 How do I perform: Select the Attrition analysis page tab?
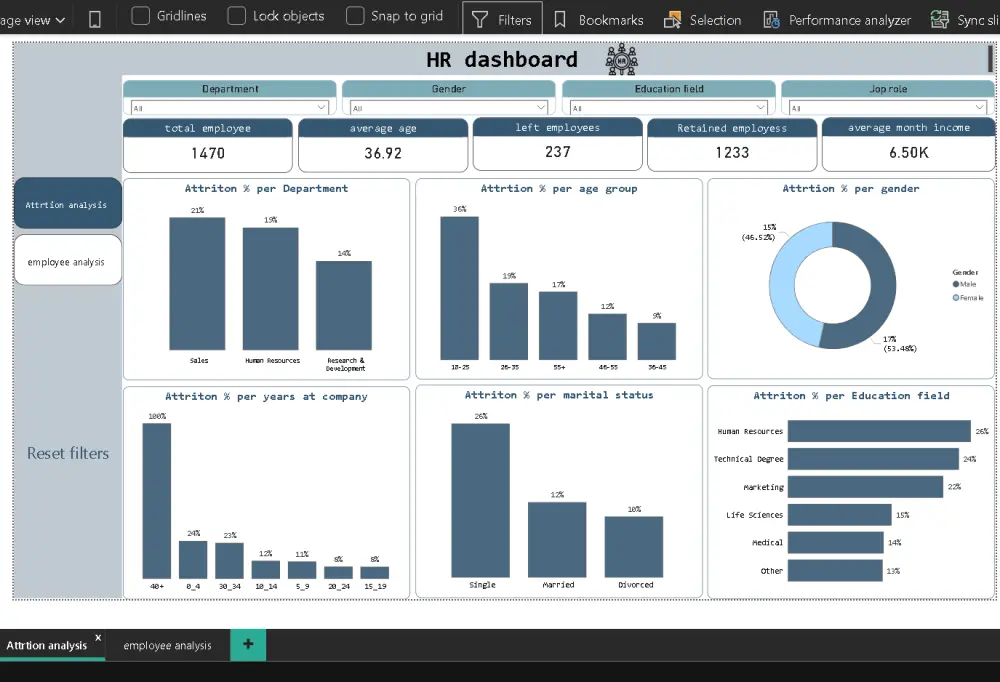pyautogui.click(x=45, y=645)
